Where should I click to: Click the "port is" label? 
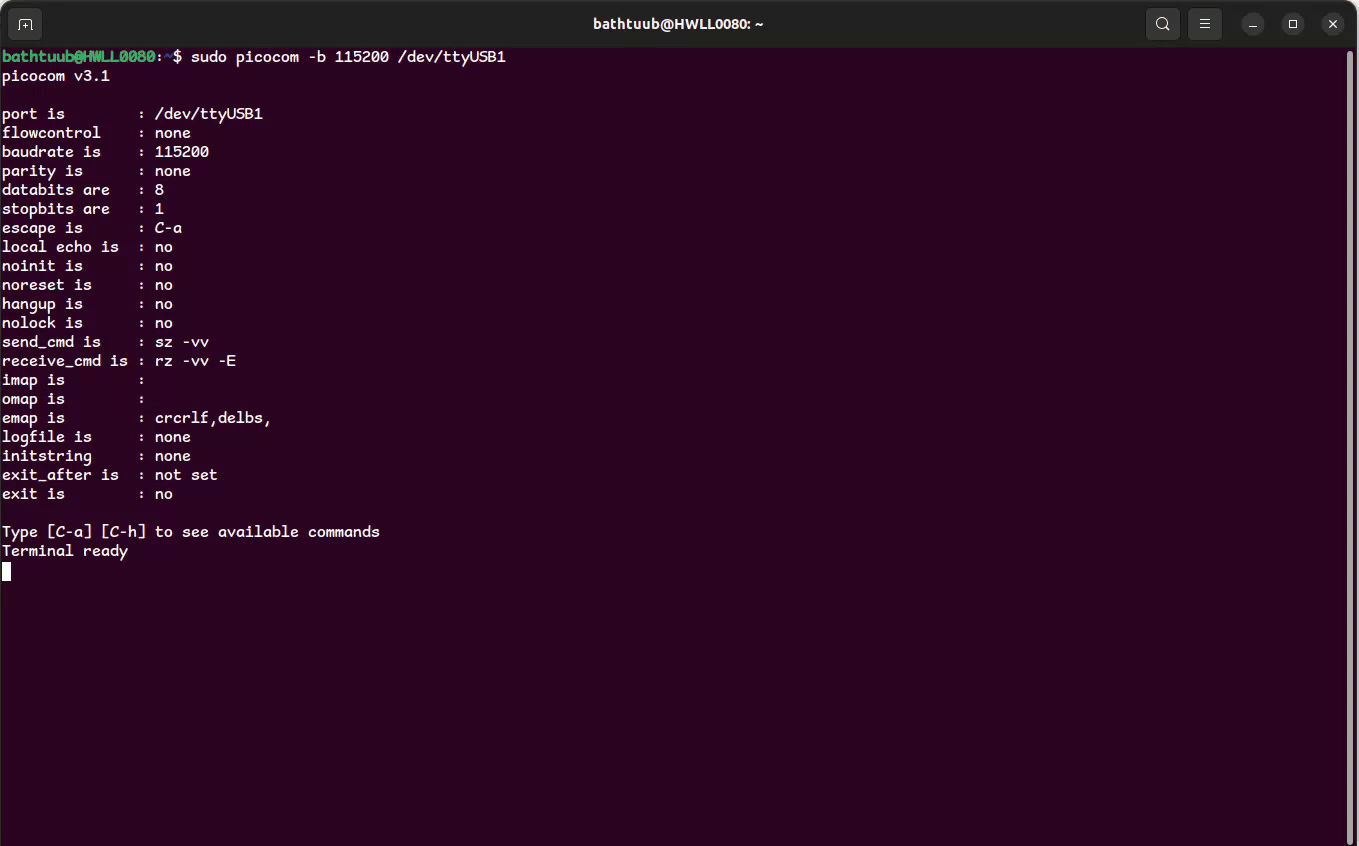[x=34, y=114]
